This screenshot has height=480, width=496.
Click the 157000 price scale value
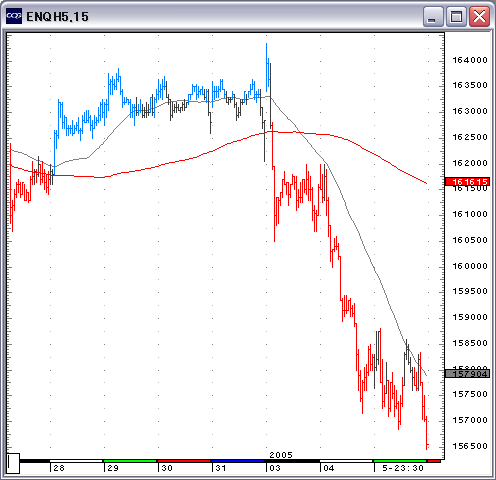tap(470, 420)
